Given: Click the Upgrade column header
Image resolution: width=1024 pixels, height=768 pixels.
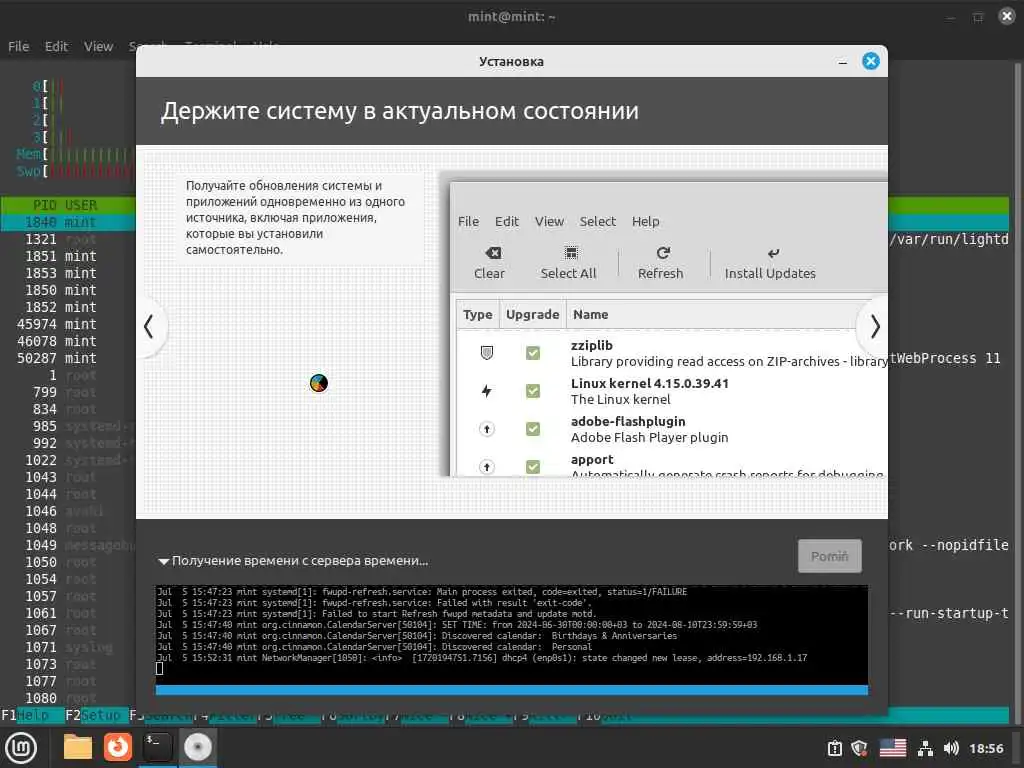Looking at the screenshot, I should pos(532,314).
